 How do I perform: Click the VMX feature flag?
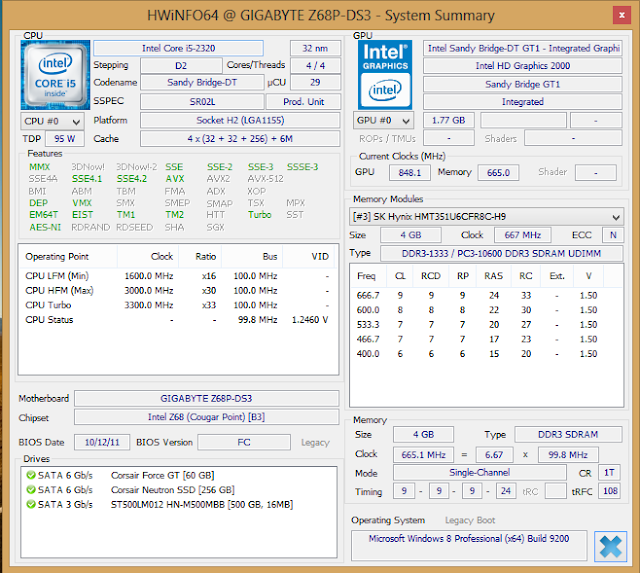pyautogui.click(x=82, y=203)
